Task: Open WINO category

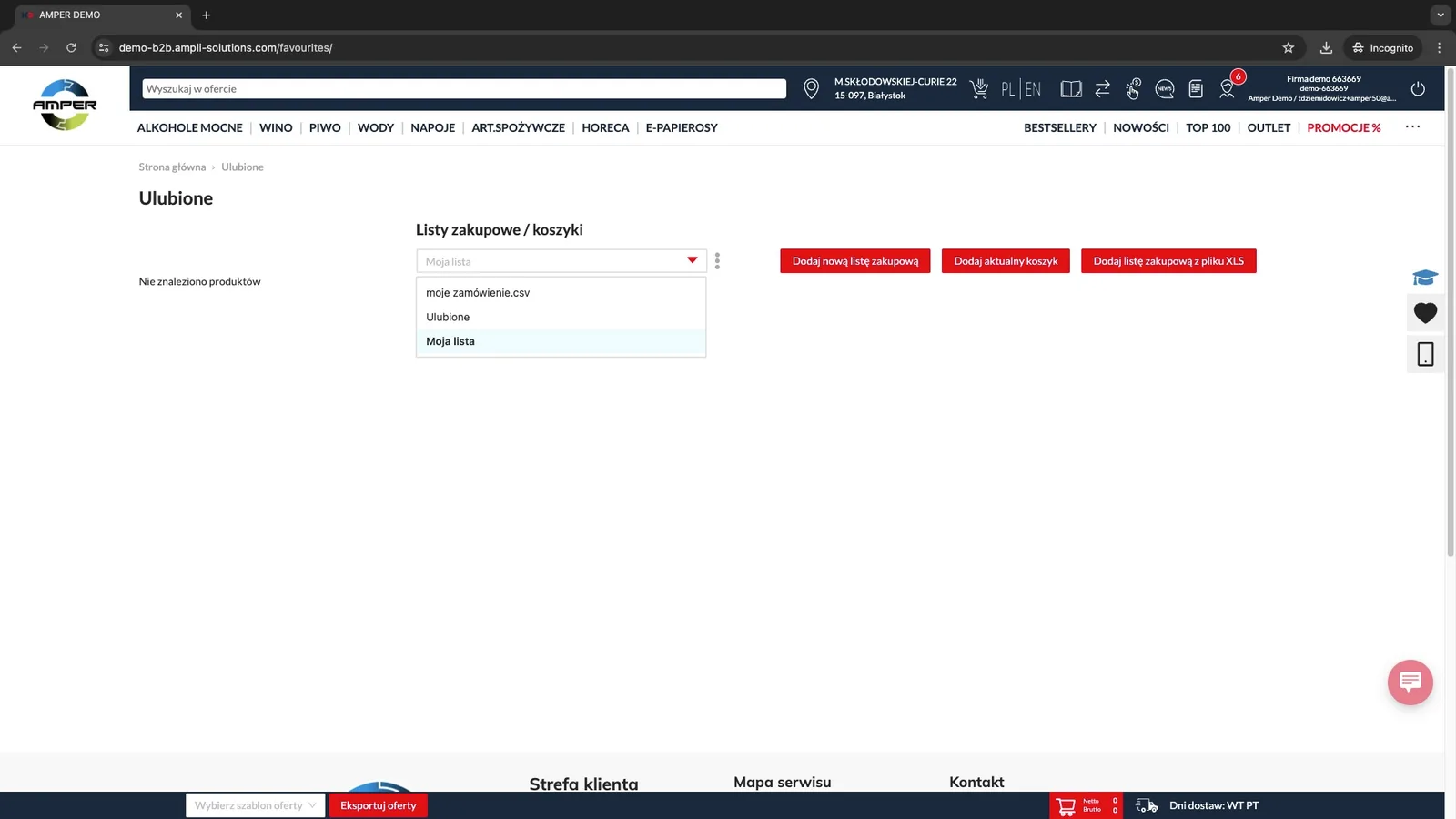Action: [x=276, y=127]
